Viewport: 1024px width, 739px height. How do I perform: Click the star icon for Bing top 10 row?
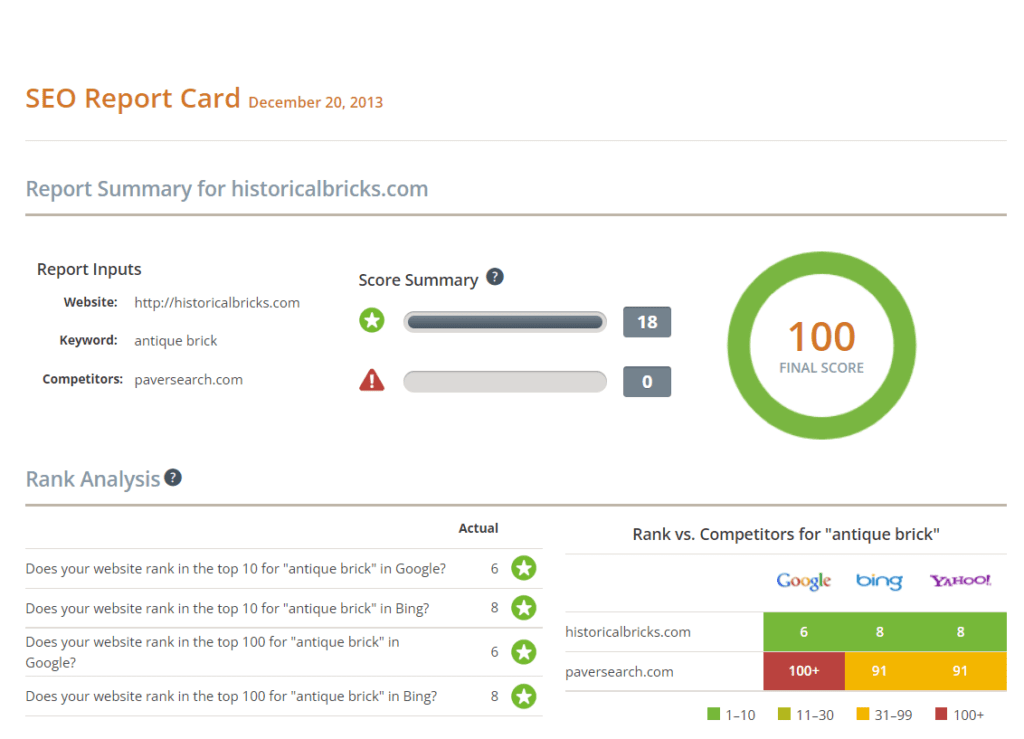[523, 608]
